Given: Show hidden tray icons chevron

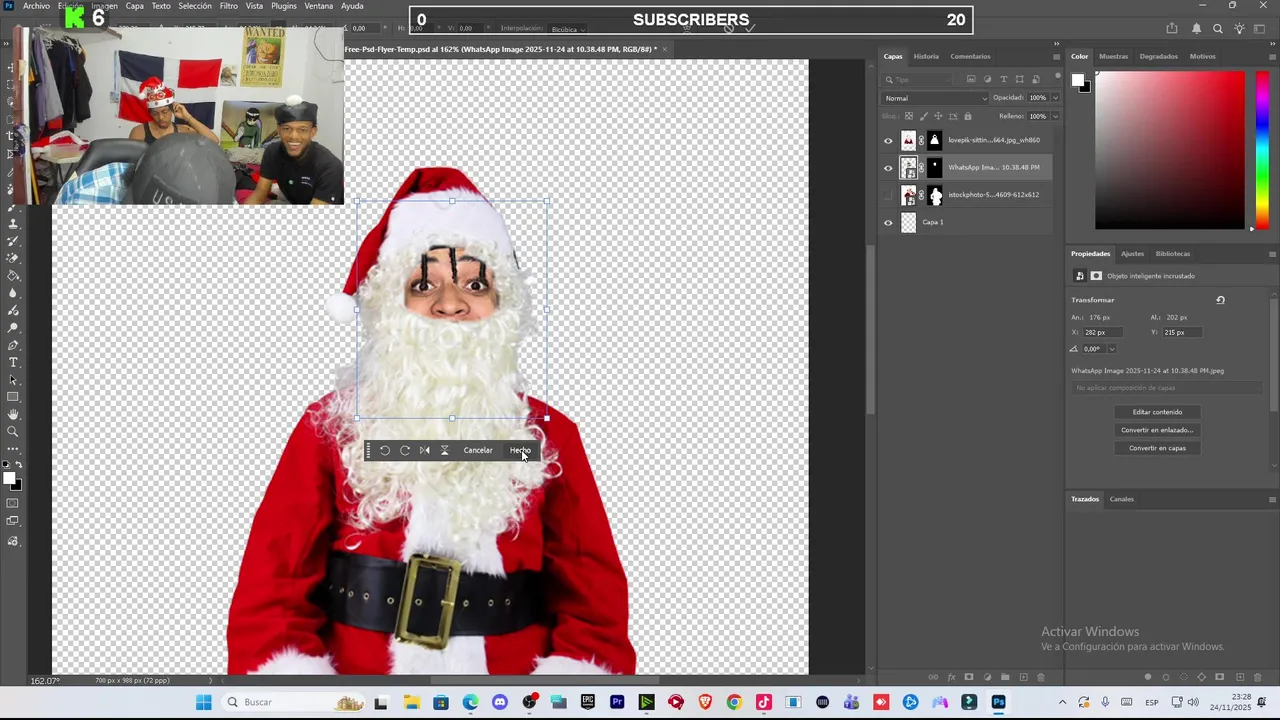Looking at the screenshot, I should [1062, 702].
